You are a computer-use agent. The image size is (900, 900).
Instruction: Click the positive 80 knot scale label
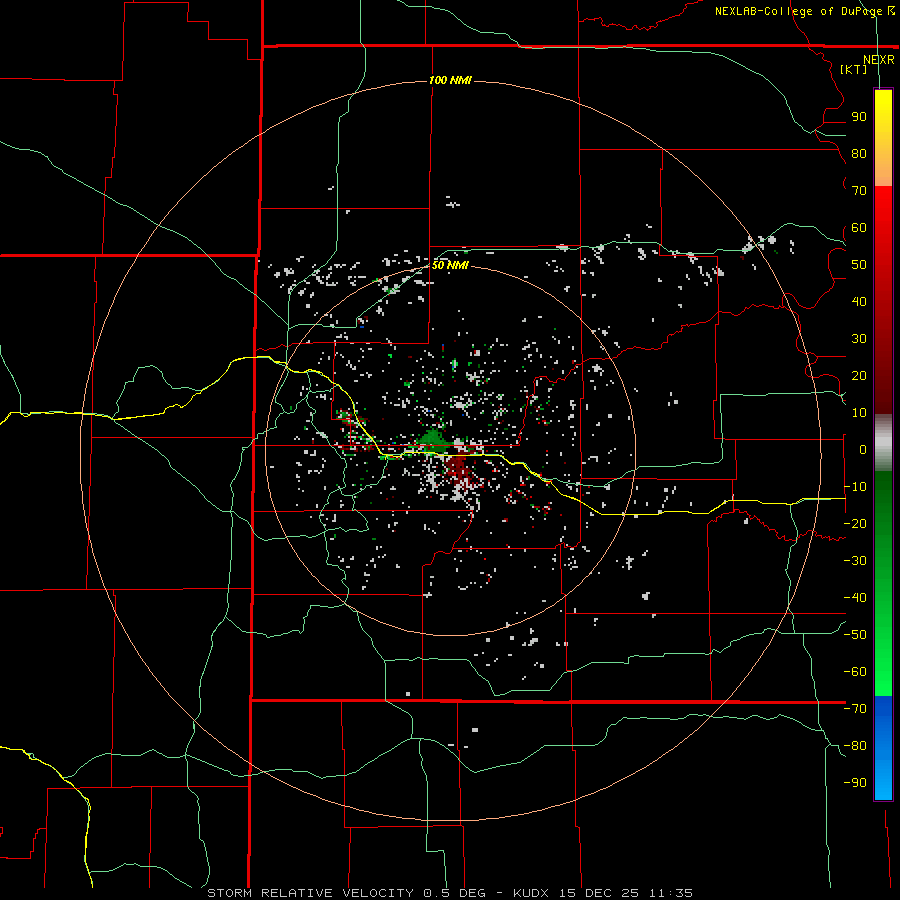coord(859,154)
